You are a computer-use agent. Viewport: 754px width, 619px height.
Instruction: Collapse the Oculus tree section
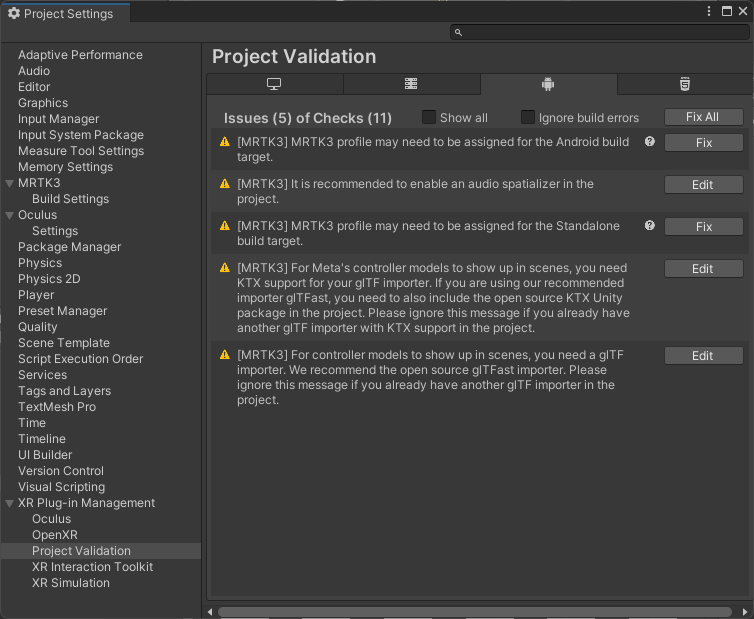pos(10,215)
